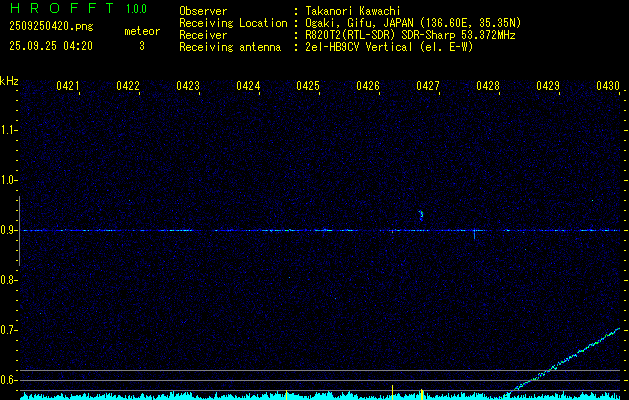Click the meteor count value 3
The height and width of the screenshot is (400, 629).
point(142,46)
